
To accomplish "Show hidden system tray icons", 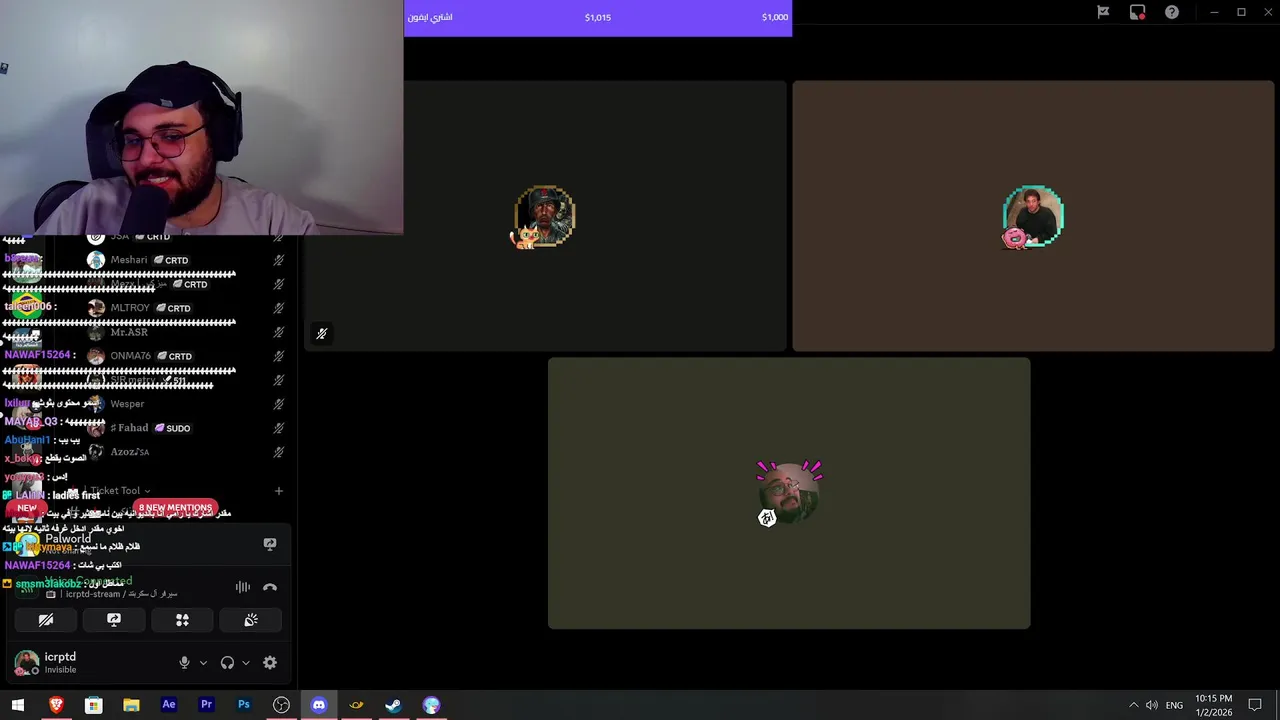I will coord(1133,705).
